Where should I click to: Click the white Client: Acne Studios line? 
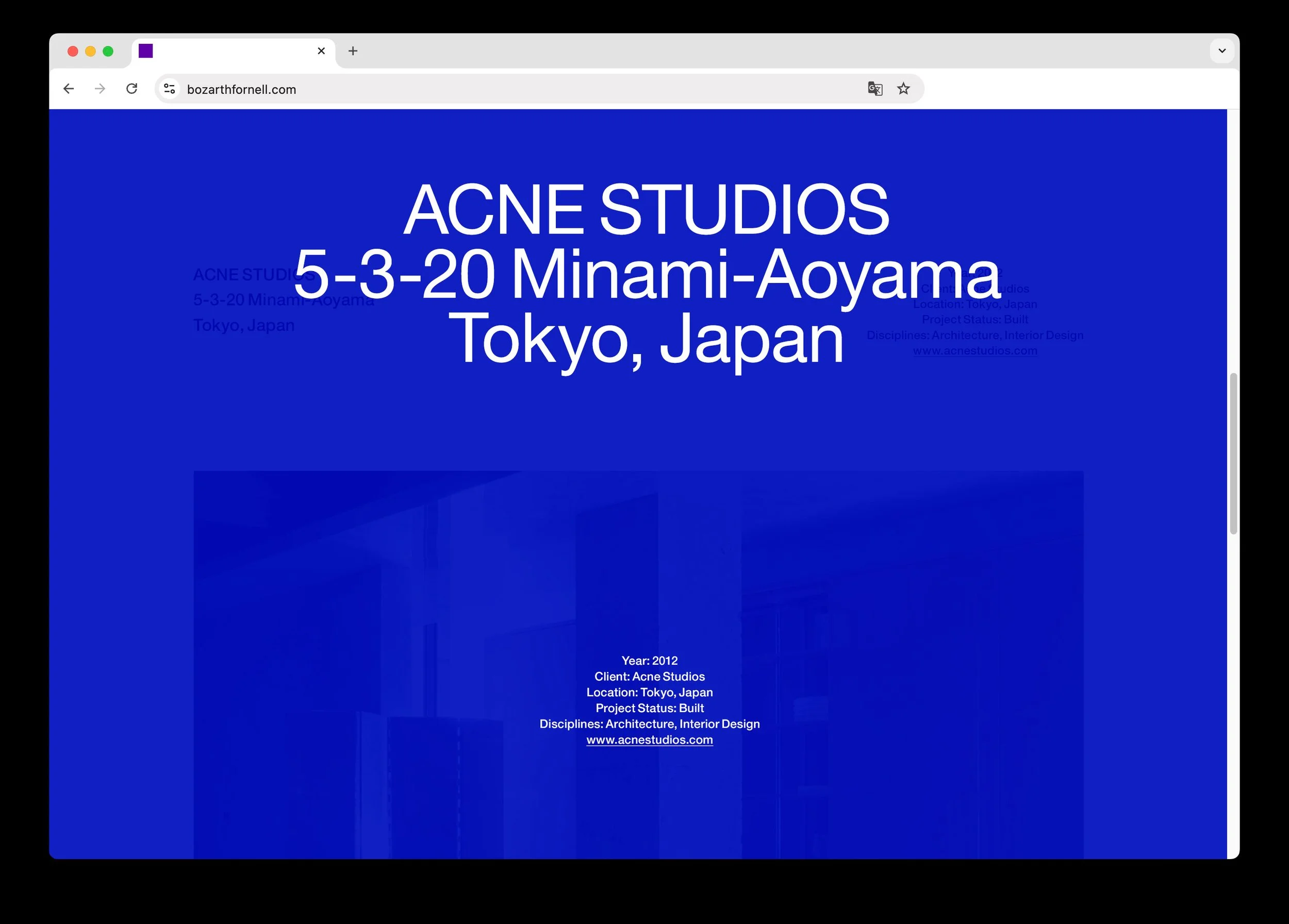pyautogui.click(x=650, y=677)
